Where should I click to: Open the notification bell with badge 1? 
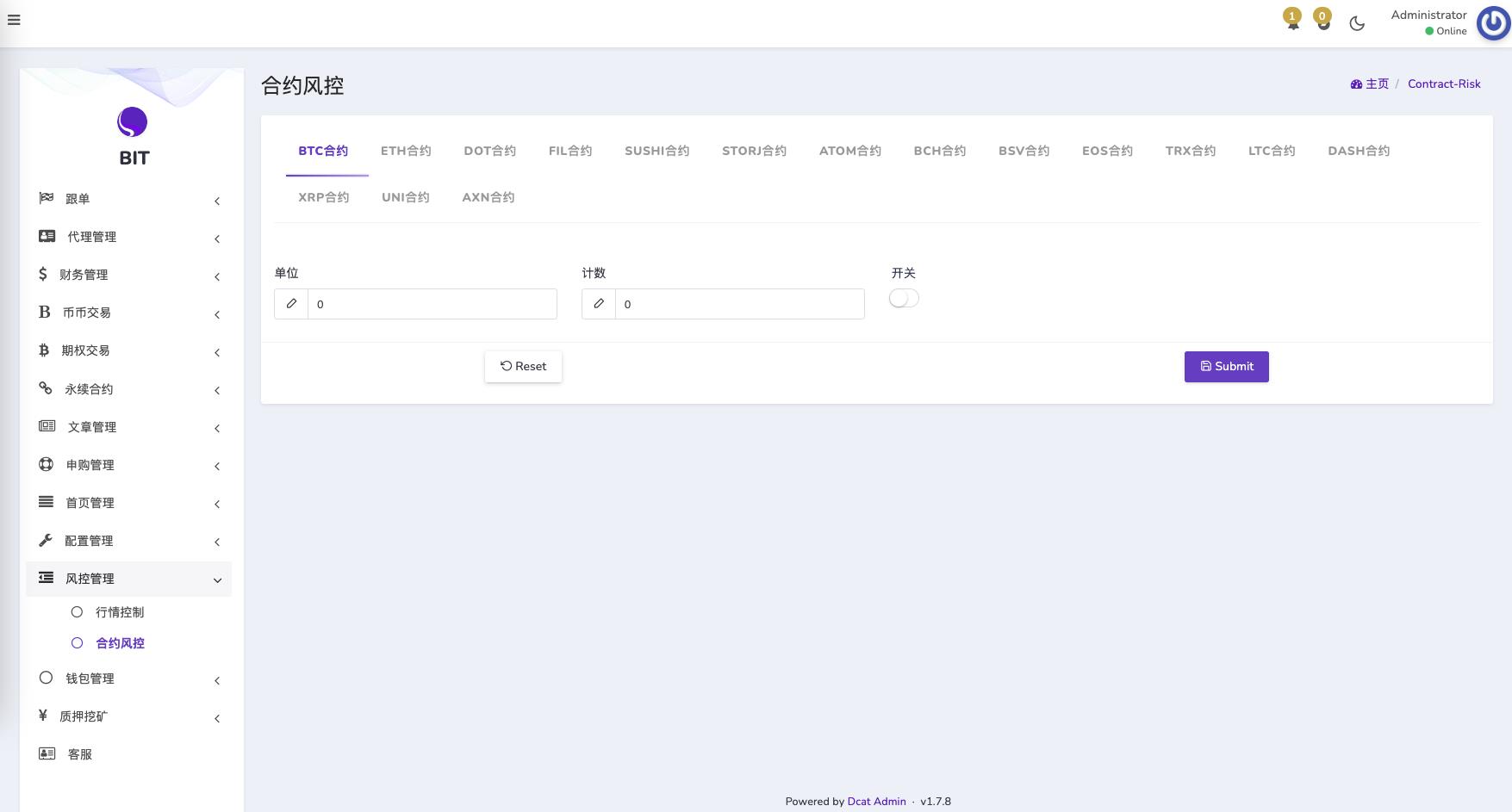[1292, 22]
